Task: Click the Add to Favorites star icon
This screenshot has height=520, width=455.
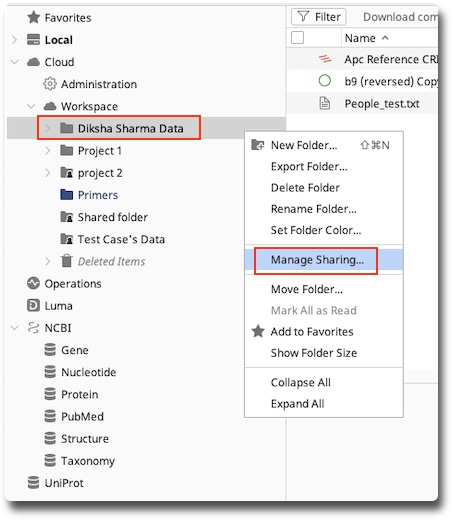Action: tap(258, 331)
